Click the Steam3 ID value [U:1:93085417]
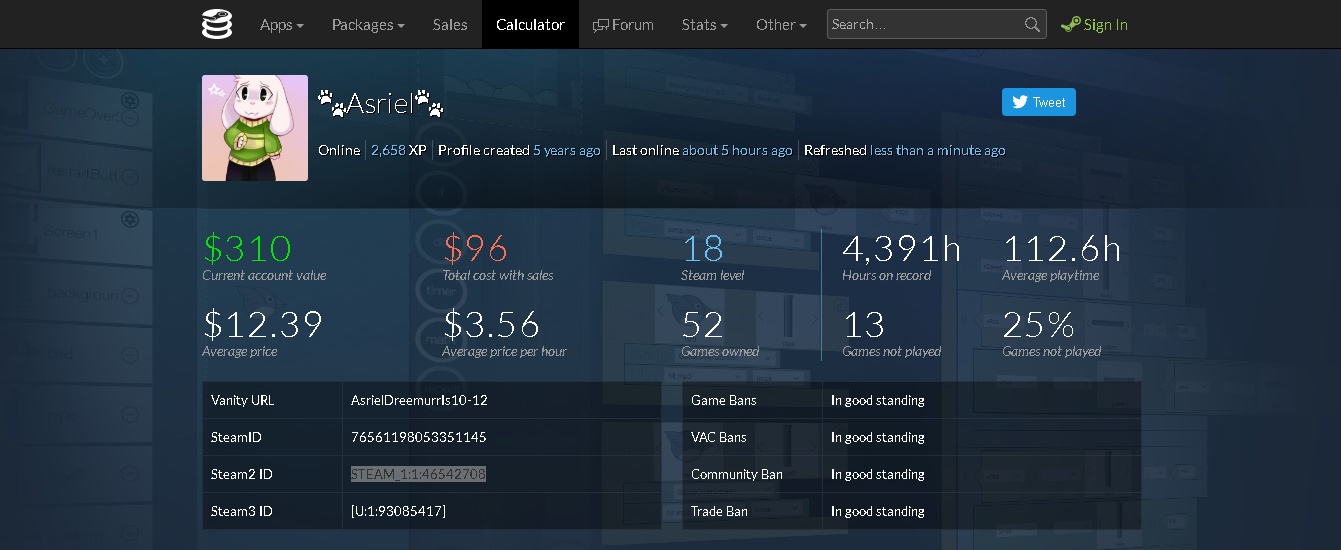Screen dimensions: 1341x550 [x=398, y=511]
